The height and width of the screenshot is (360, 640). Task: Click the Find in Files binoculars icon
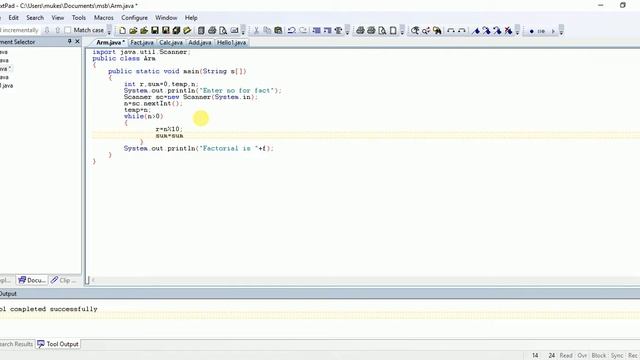[x=437, y=31]
